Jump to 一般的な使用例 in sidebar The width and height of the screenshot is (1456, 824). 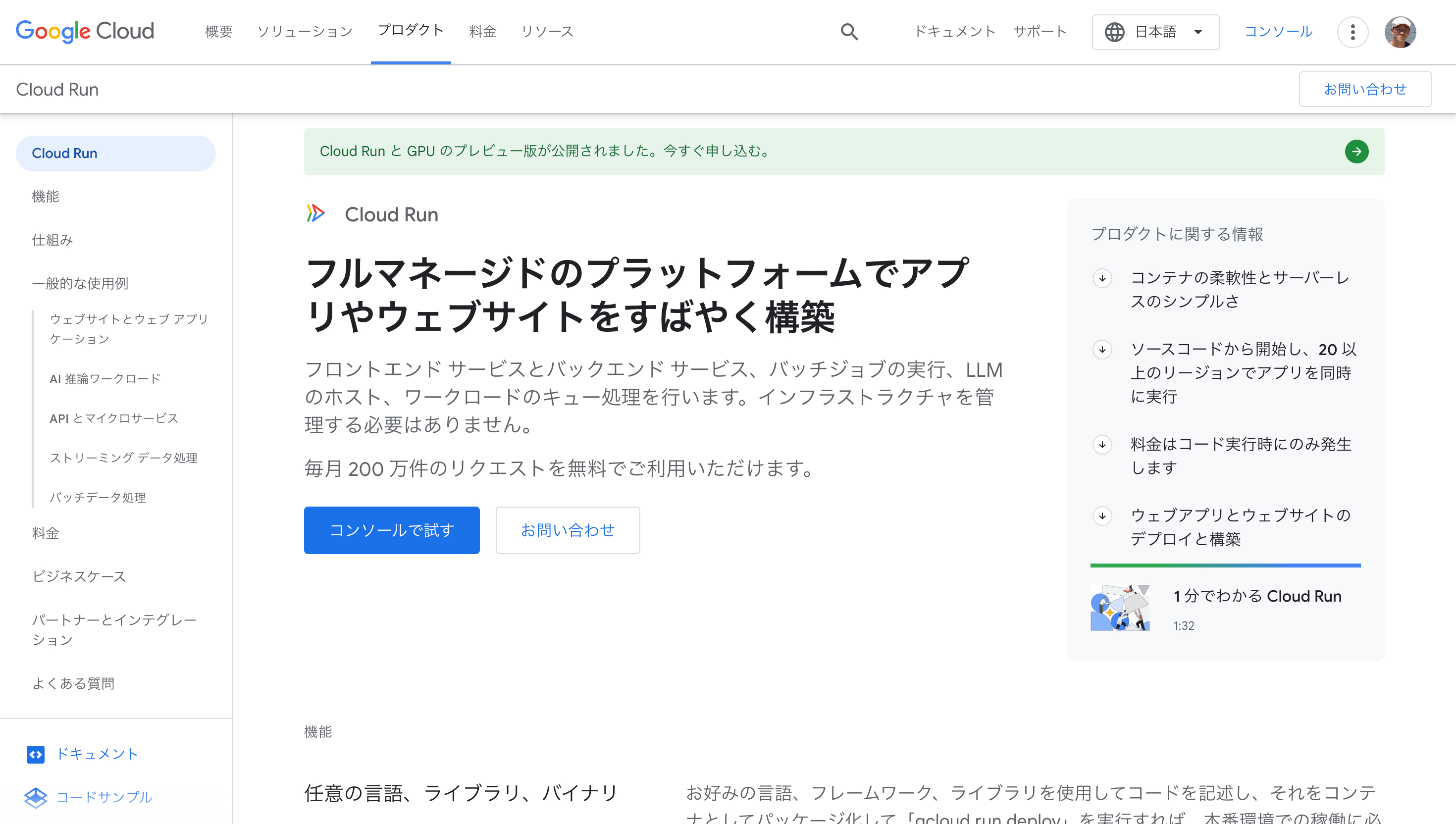click(80, 283)
